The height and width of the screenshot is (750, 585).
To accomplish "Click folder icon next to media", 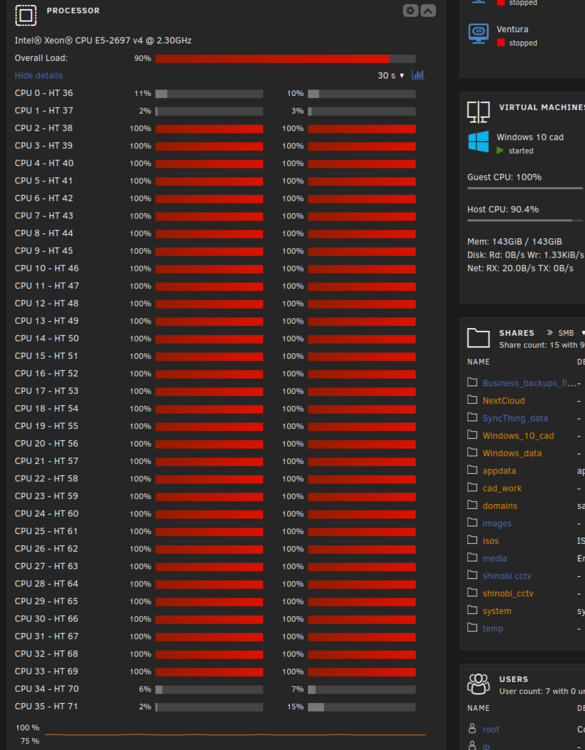I will pyautogui.click(x=472, y=557).
